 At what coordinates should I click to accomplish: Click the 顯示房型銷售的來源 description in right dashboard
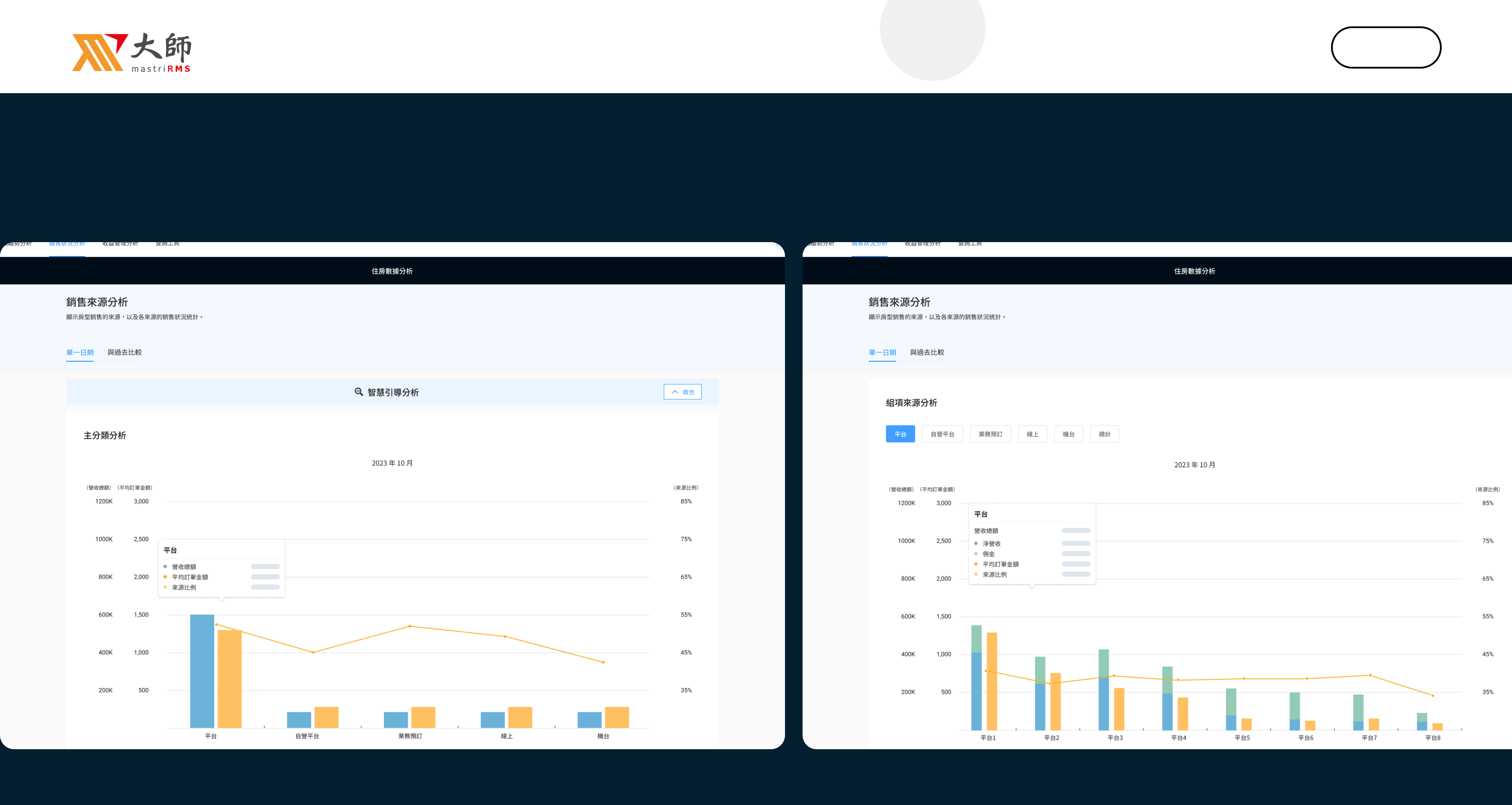(x=937, y=317)
